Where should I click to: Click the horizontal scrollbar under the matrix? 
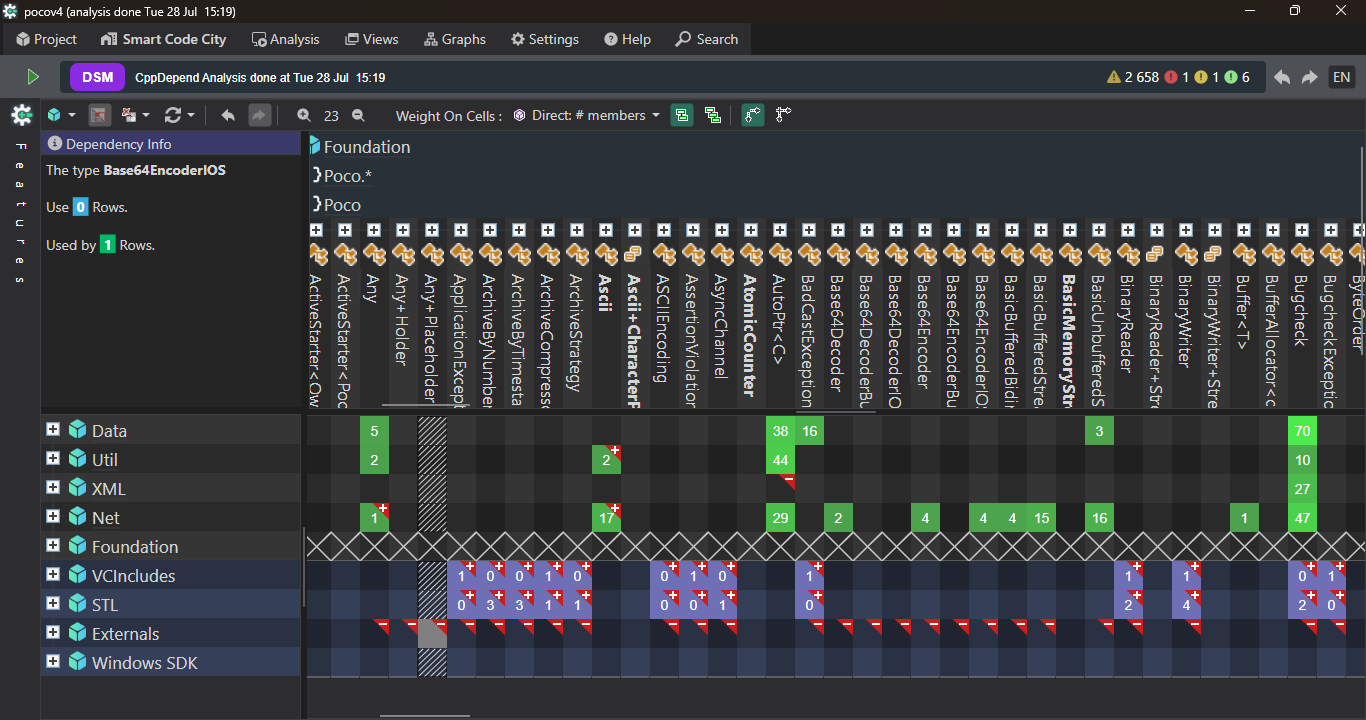tap(425, 716)
